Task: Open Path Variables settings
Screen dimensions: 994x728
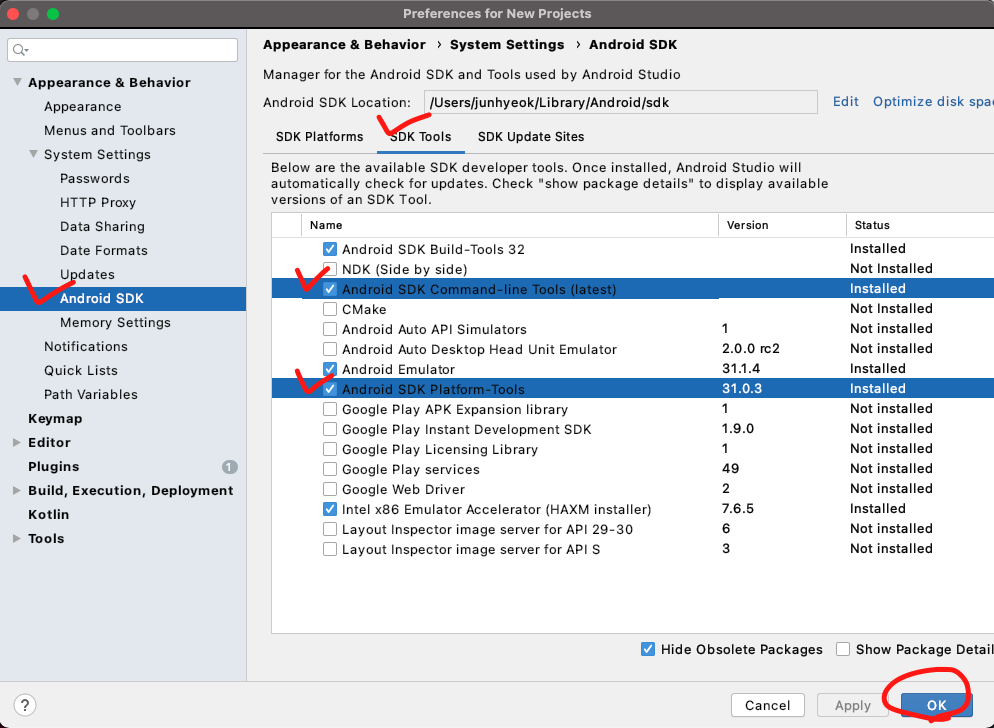Action: click(91, 394)
